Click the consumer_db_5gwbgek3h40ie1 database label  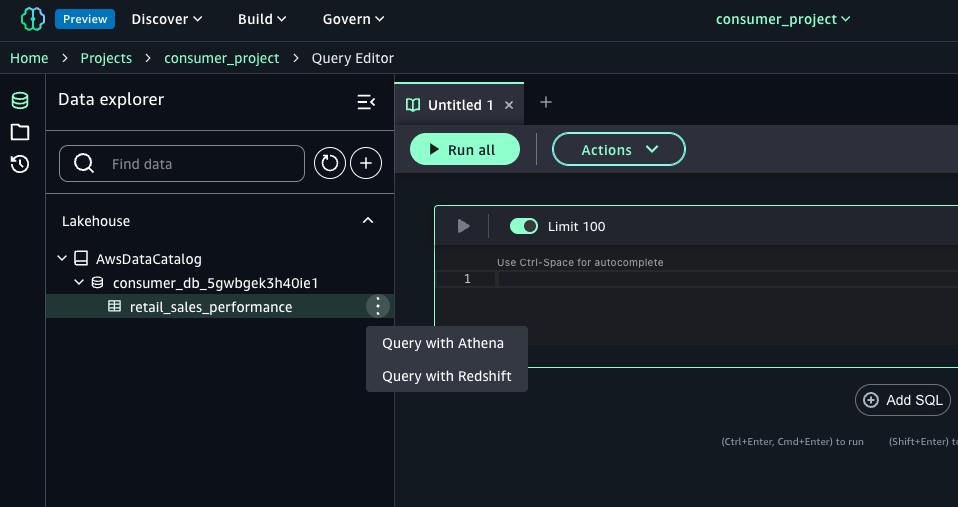[216, 283]
